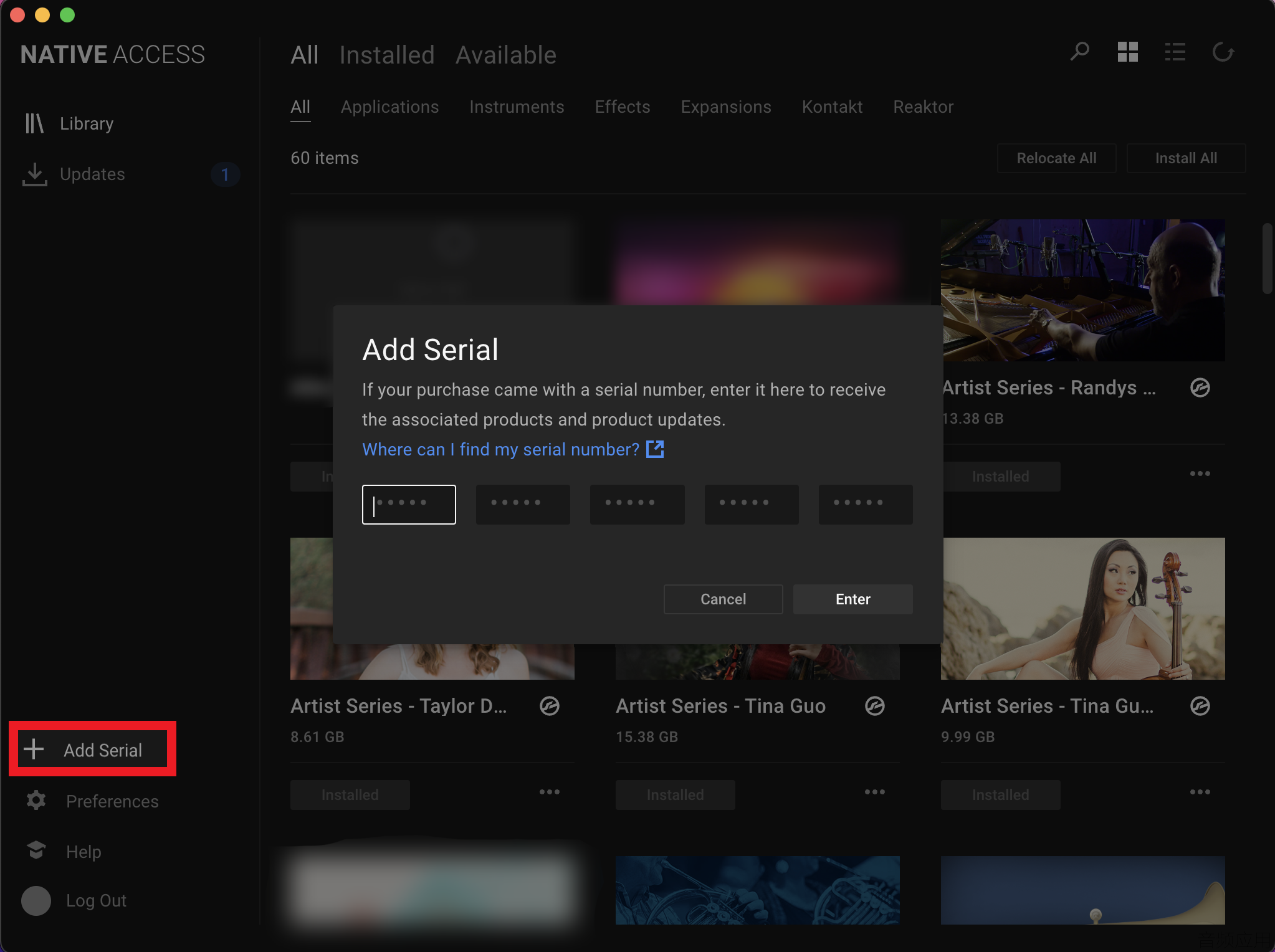Viewport: 1275px width, 952px height.
Task: Click status icon beside Artist Series - Tina Gu... 9.99 GB
Action: pyautogui.click(x=1200, y=706)
